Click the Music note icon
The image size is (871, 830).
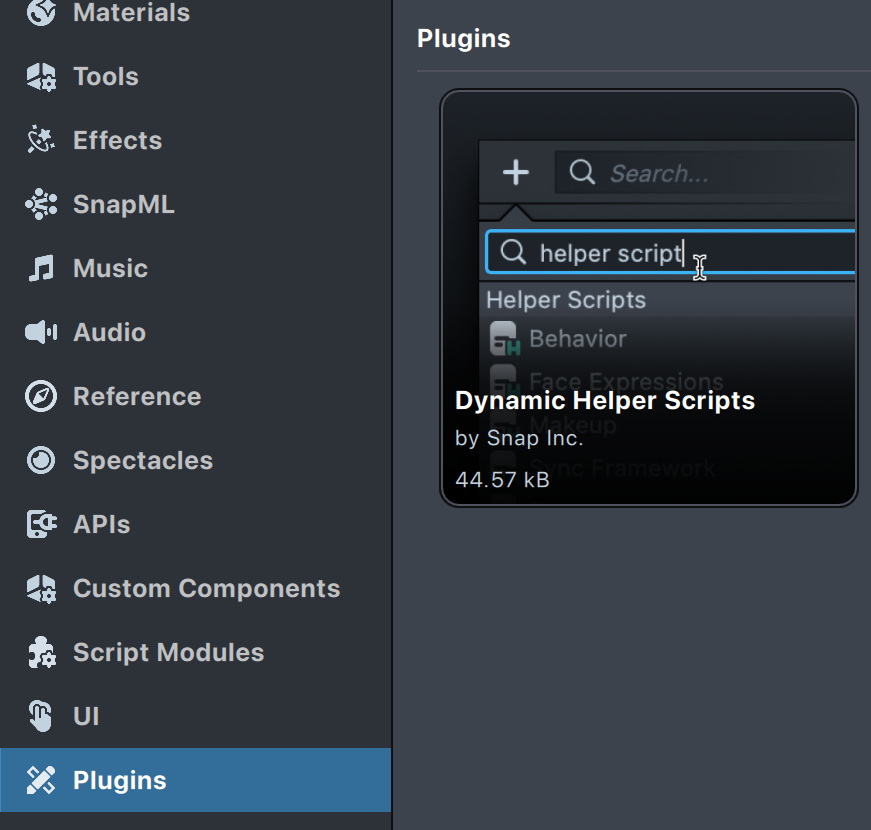41,269
